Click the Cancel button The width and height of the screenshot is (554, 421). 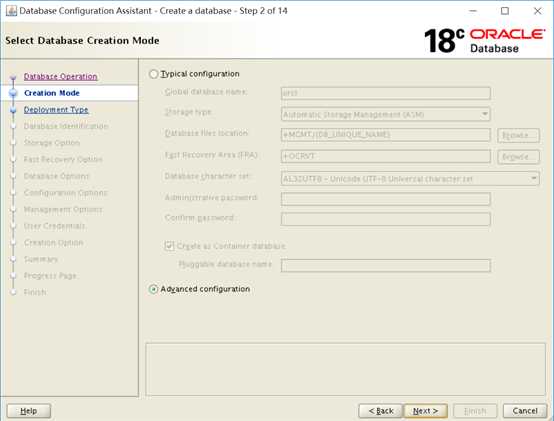coord(525,411)
